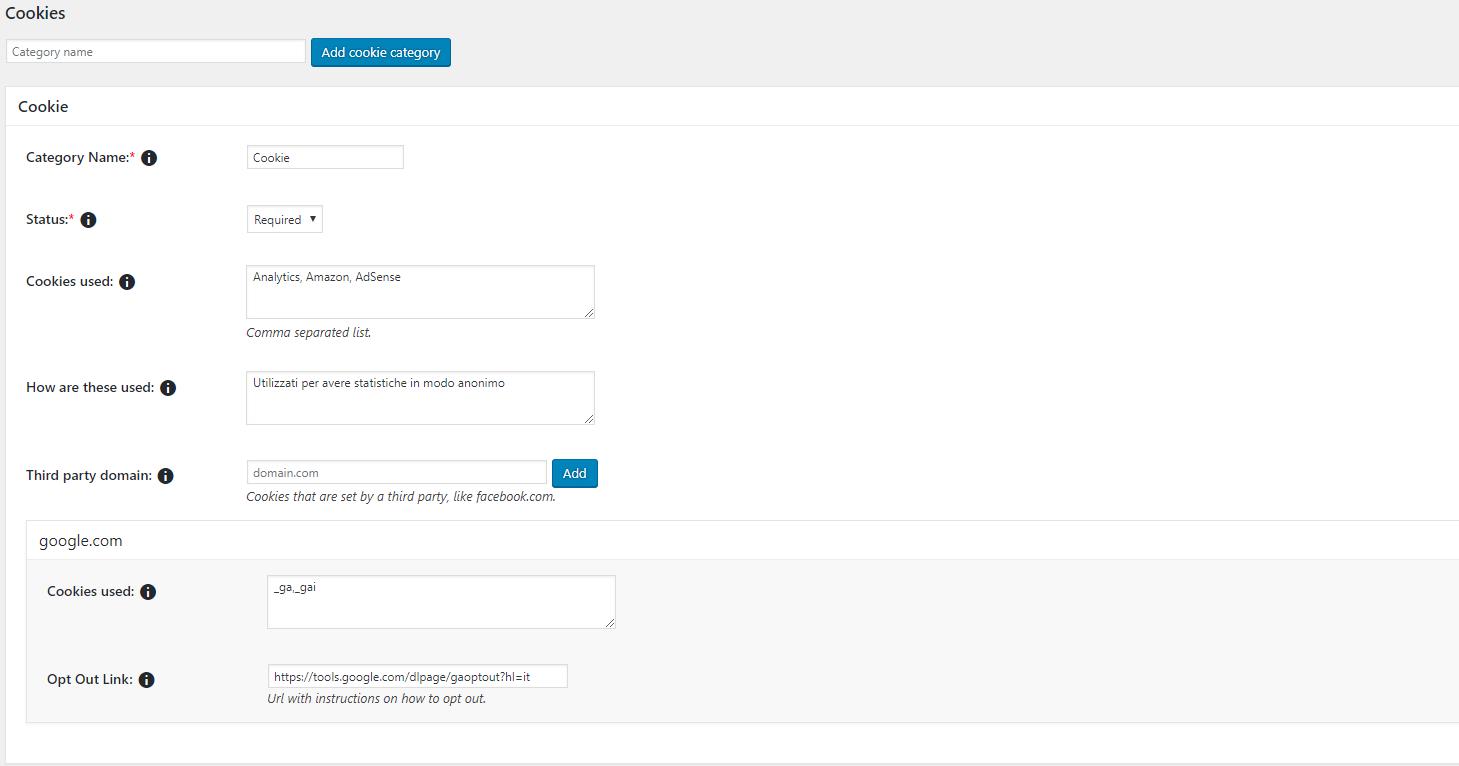Grab resize handle of google.com cookies textarea
1459x766 pixels.
[x=610, y=623]
